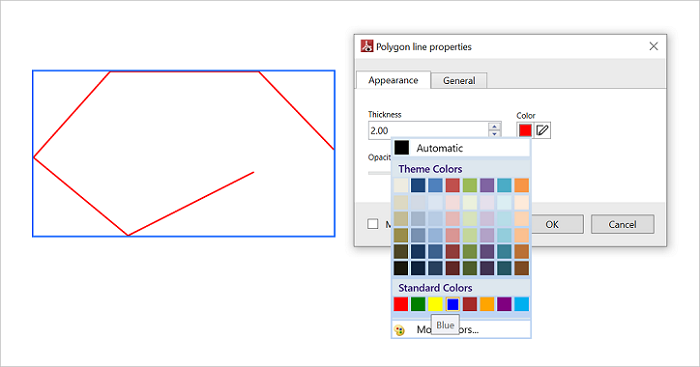Click the OK button

click(x=552, y=224)
